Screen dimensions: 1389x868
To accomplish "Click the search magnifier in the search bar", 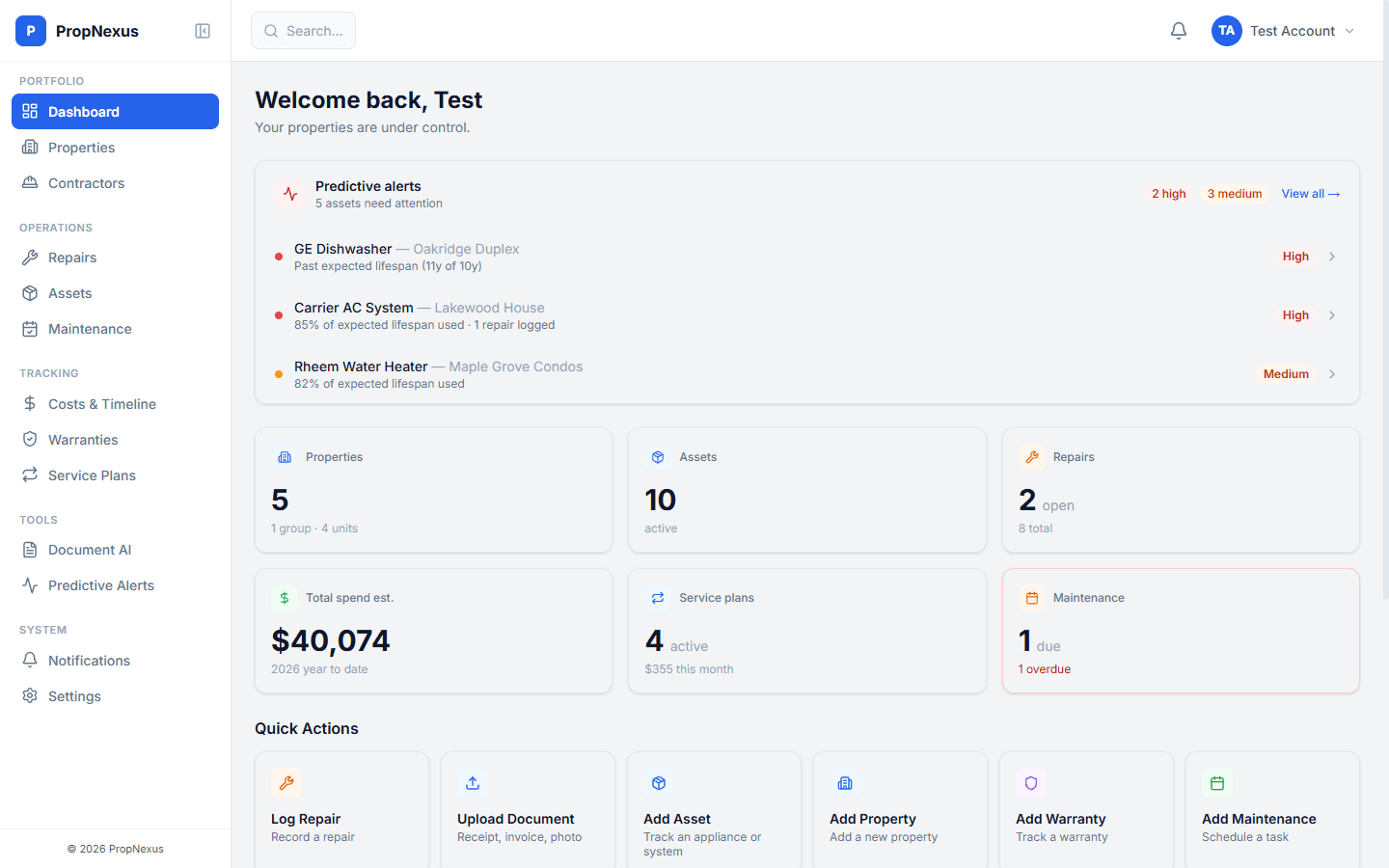I will click(x=271, y=30).
